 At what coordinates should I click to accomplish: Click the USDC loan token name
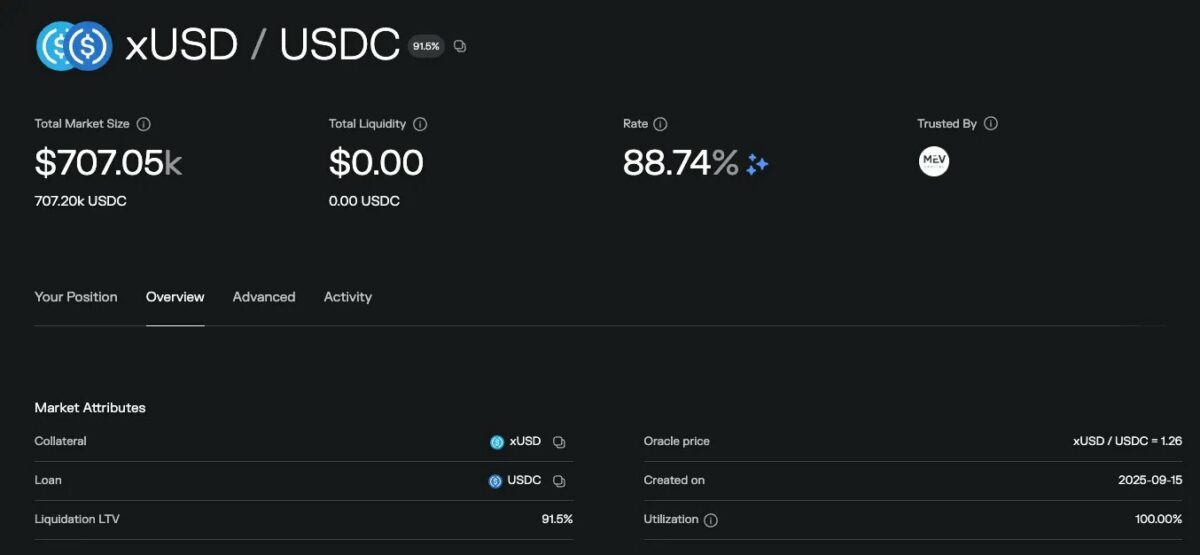pos(524,480)
